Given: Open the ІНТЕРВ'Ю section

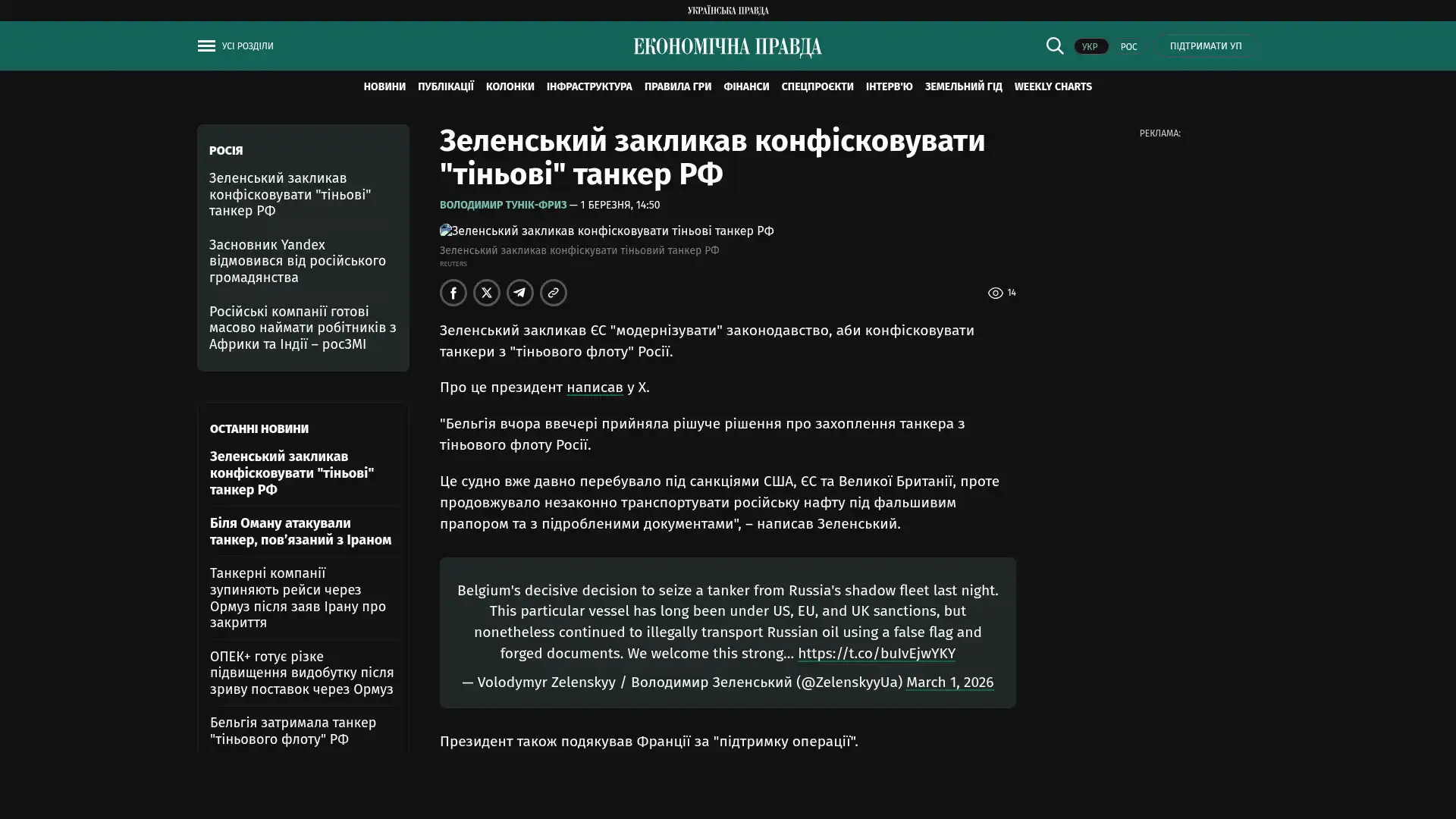Looking at the screenshot, I should coord(889,87).
